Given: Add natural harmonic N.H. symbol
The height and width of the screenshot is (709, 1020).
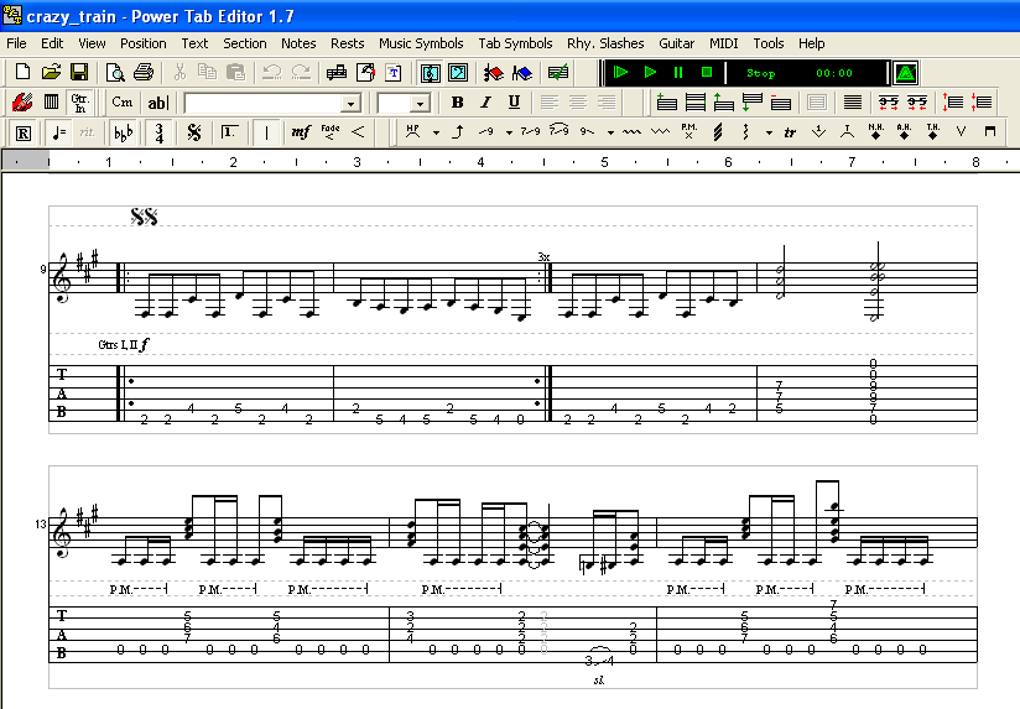Looking at the screenshot, I should tap(876, 132).
